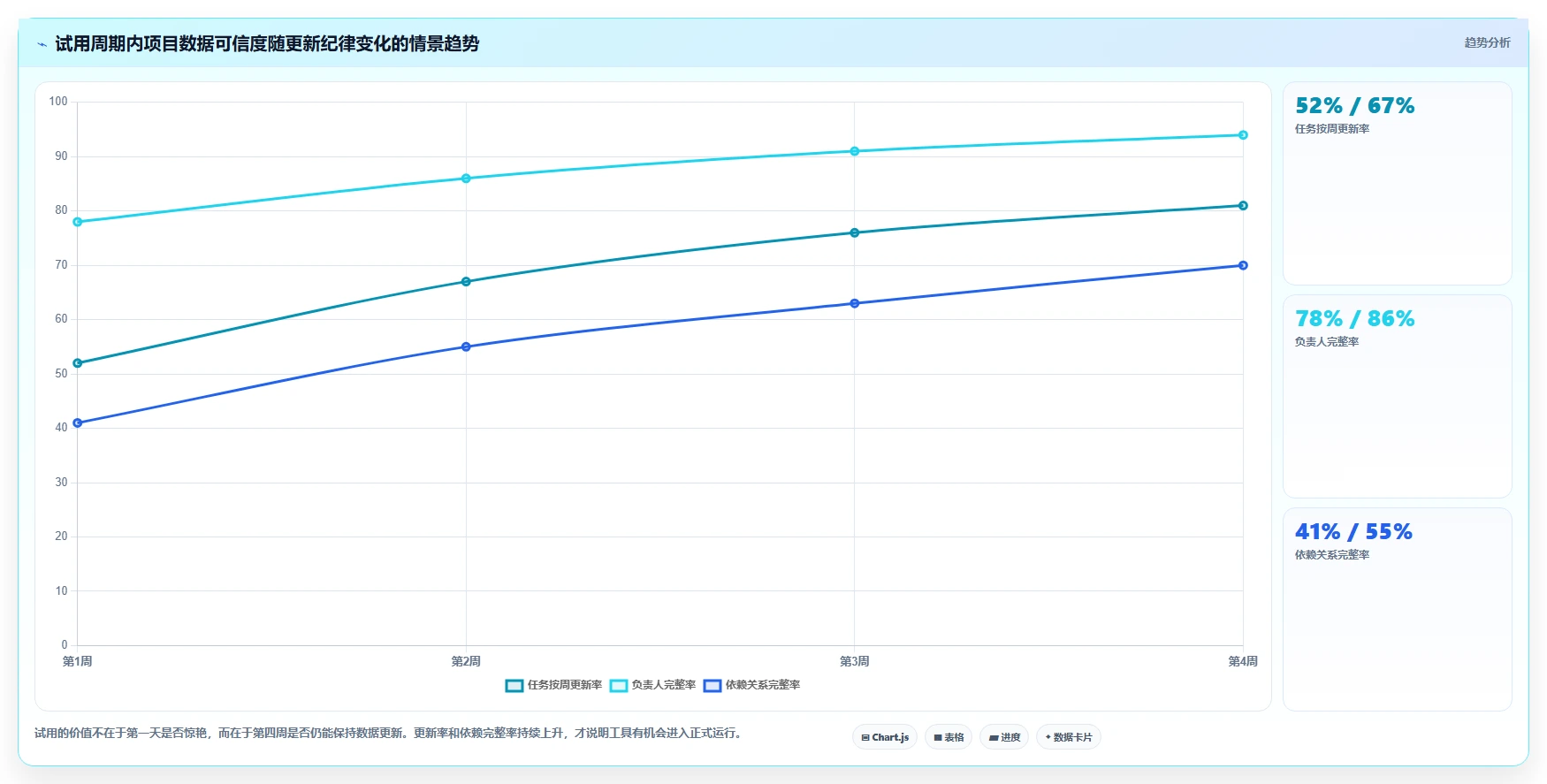Select the 第4周 point on 任务按周更新率 line
The height and width of the screenshot is (784, 1547).
(x=1243, y=206)
